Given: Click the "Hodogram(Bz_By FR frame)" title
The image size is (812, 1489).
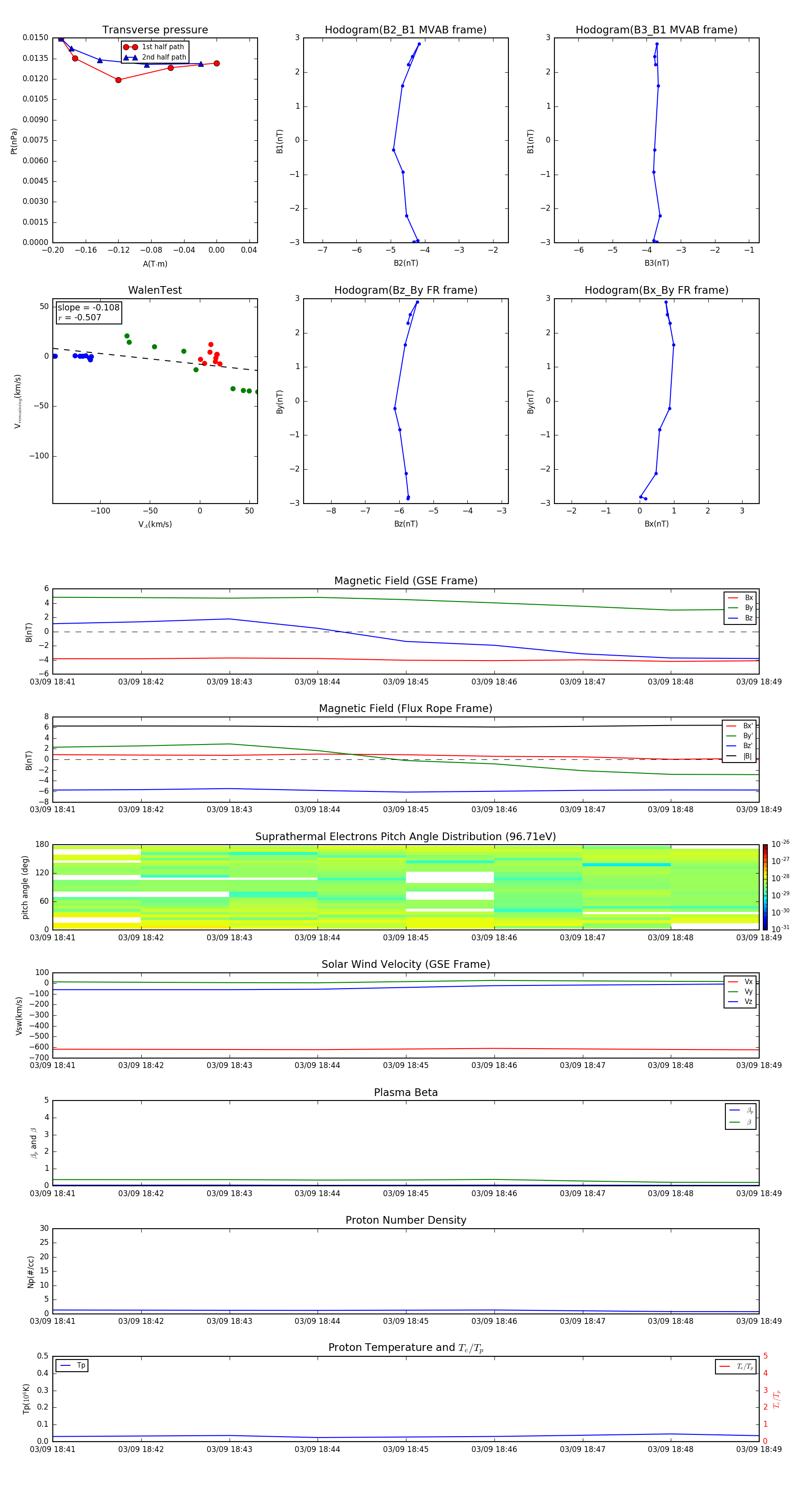Looking at the screenshot, I should (406, 290).
